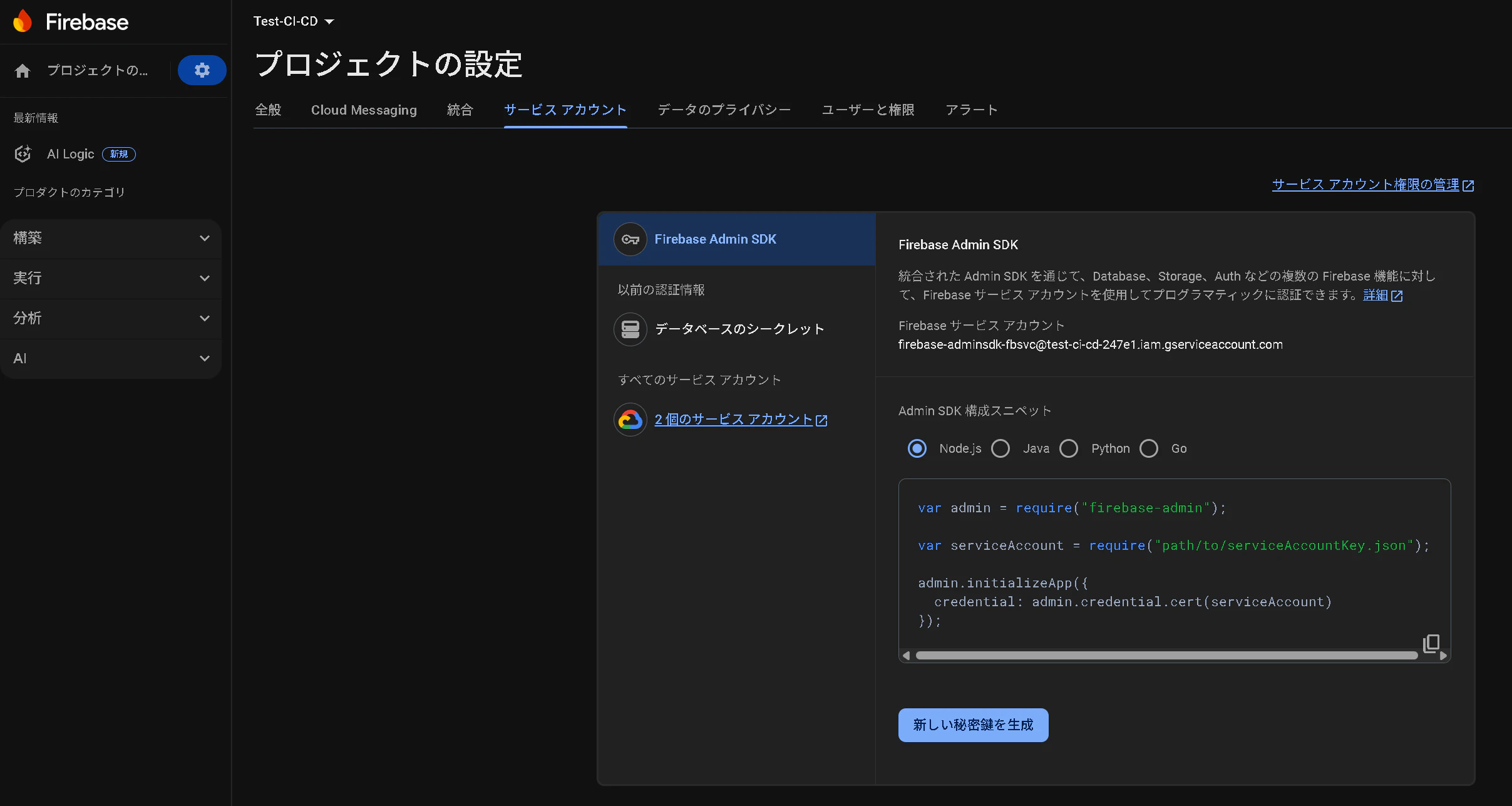
Task: Expand the 実行 category
Action: (111, 279)
